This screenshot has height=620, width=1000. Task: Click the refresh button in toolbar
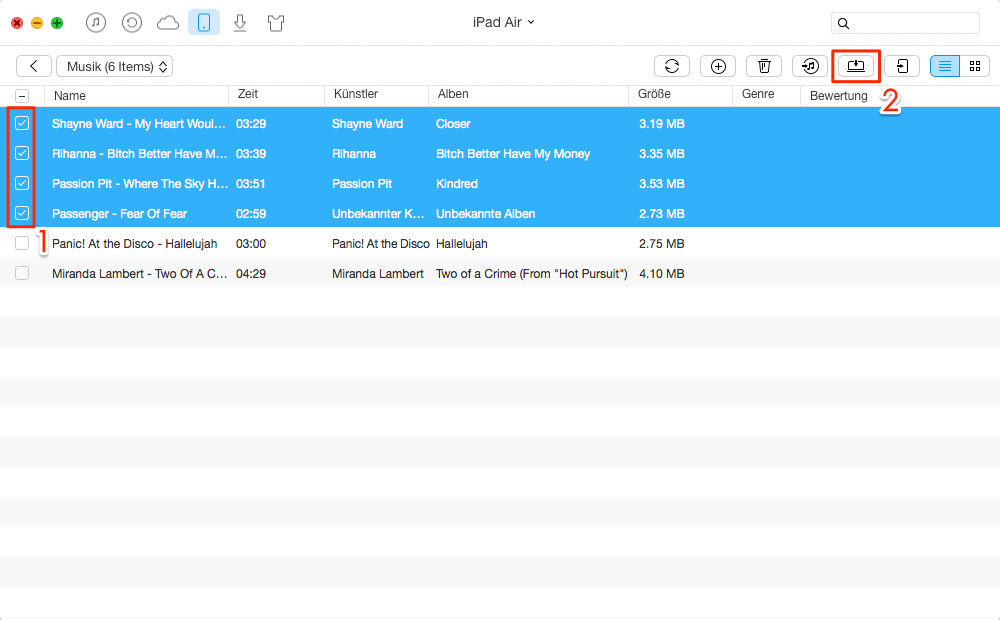click(x=672, y=66)
